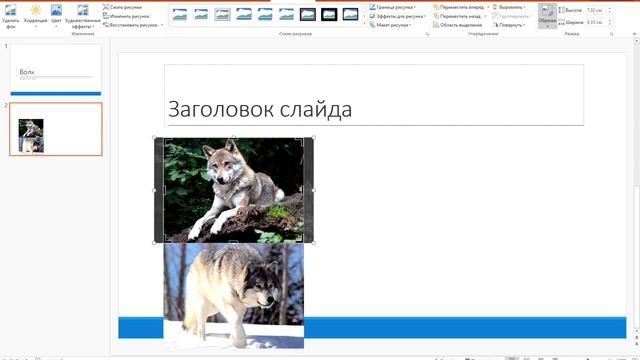Expand the Переместить вперед dropdown arrow
Screen dimensions: 640x360
pyautogui.click(x=488, y=7)
